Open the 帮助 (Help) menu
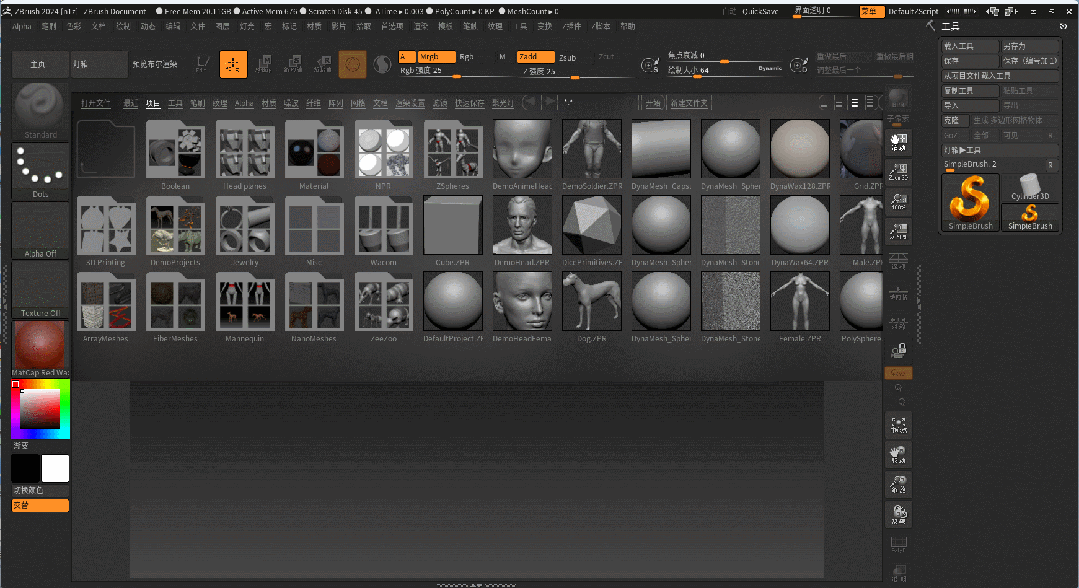The width and height of the screenshot is (1079, 588). [x=628, y=26]
